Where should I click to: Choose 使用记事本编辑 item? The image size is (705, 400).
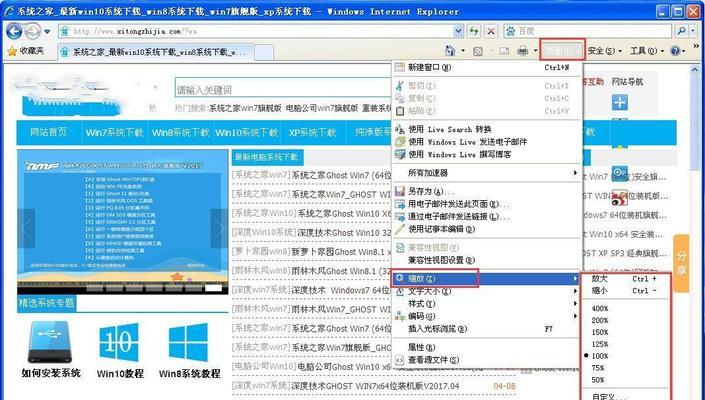click(487, 229)
